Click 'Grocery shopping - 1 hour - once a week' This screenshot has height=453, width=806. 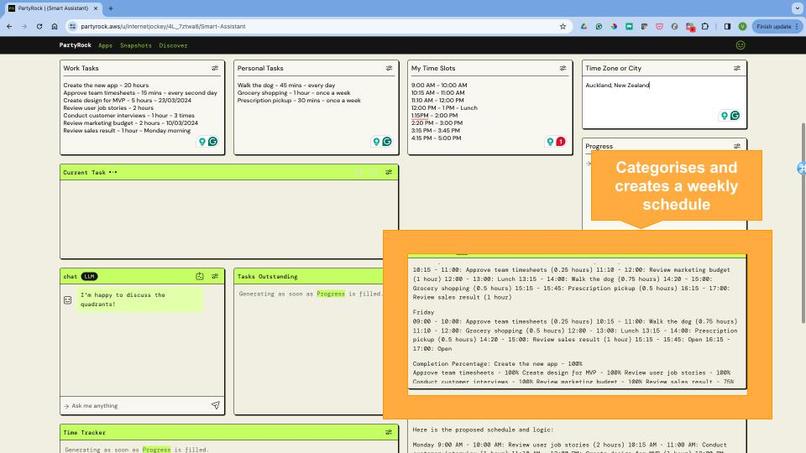pos(294,93)
